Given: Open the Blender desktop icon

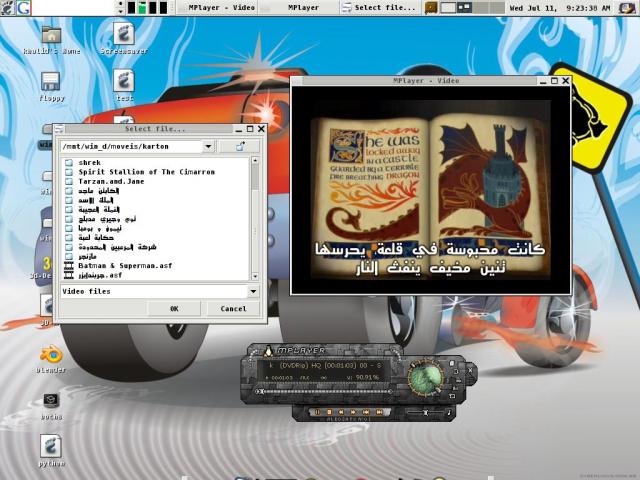Looking at the screenshot, I should [51, 356].
